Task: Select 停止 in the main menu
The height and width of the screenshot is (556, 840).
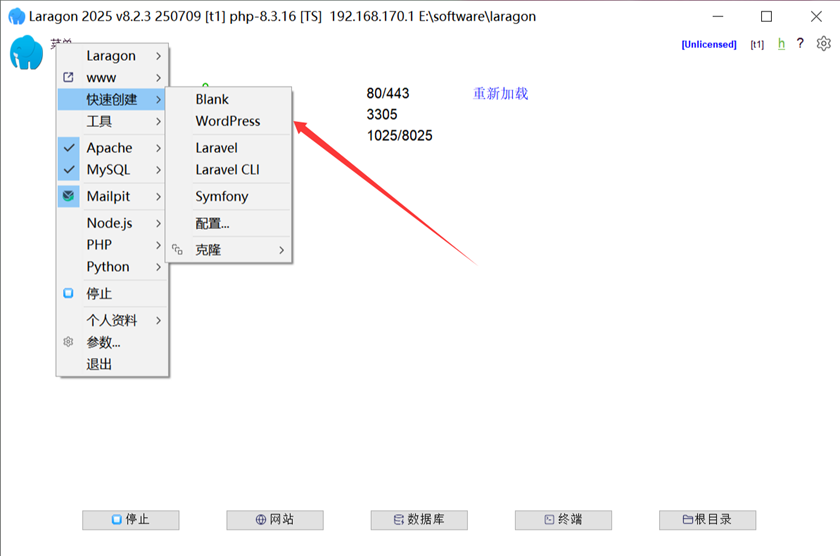Action: point(112,294)
